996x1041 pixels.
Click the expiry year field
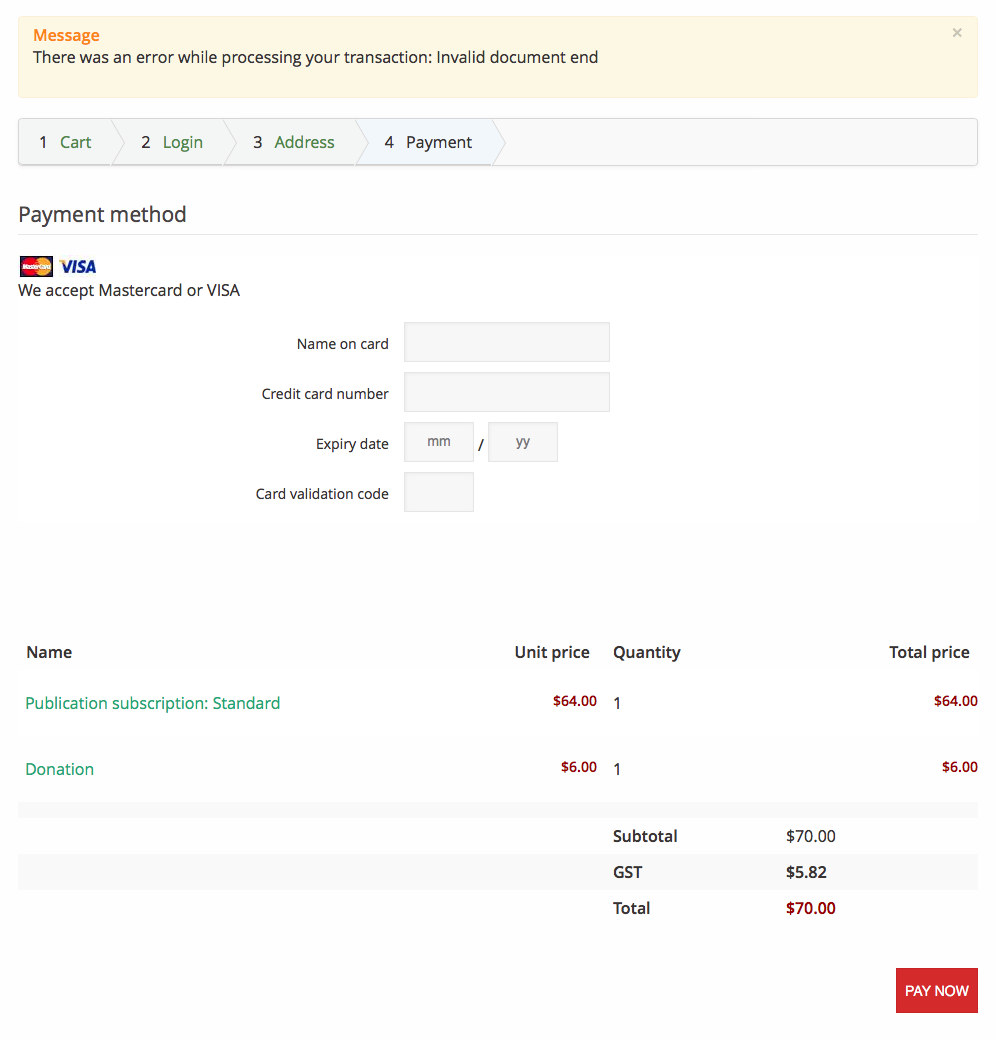point(523,442)
